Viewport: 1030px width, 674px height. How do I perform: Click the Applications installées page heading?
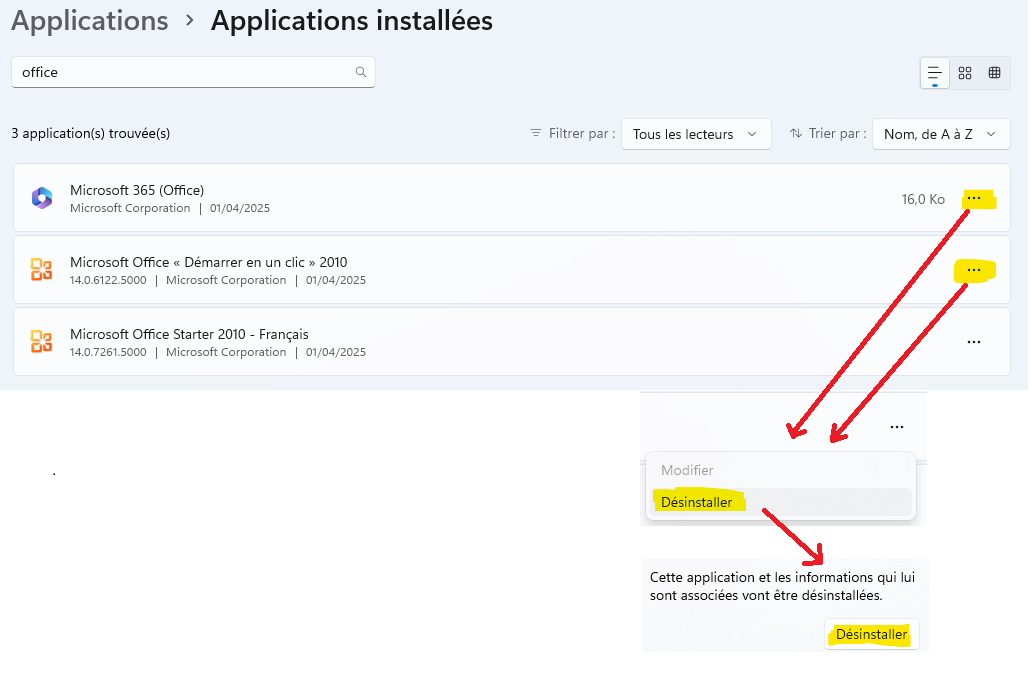point(351,21)
